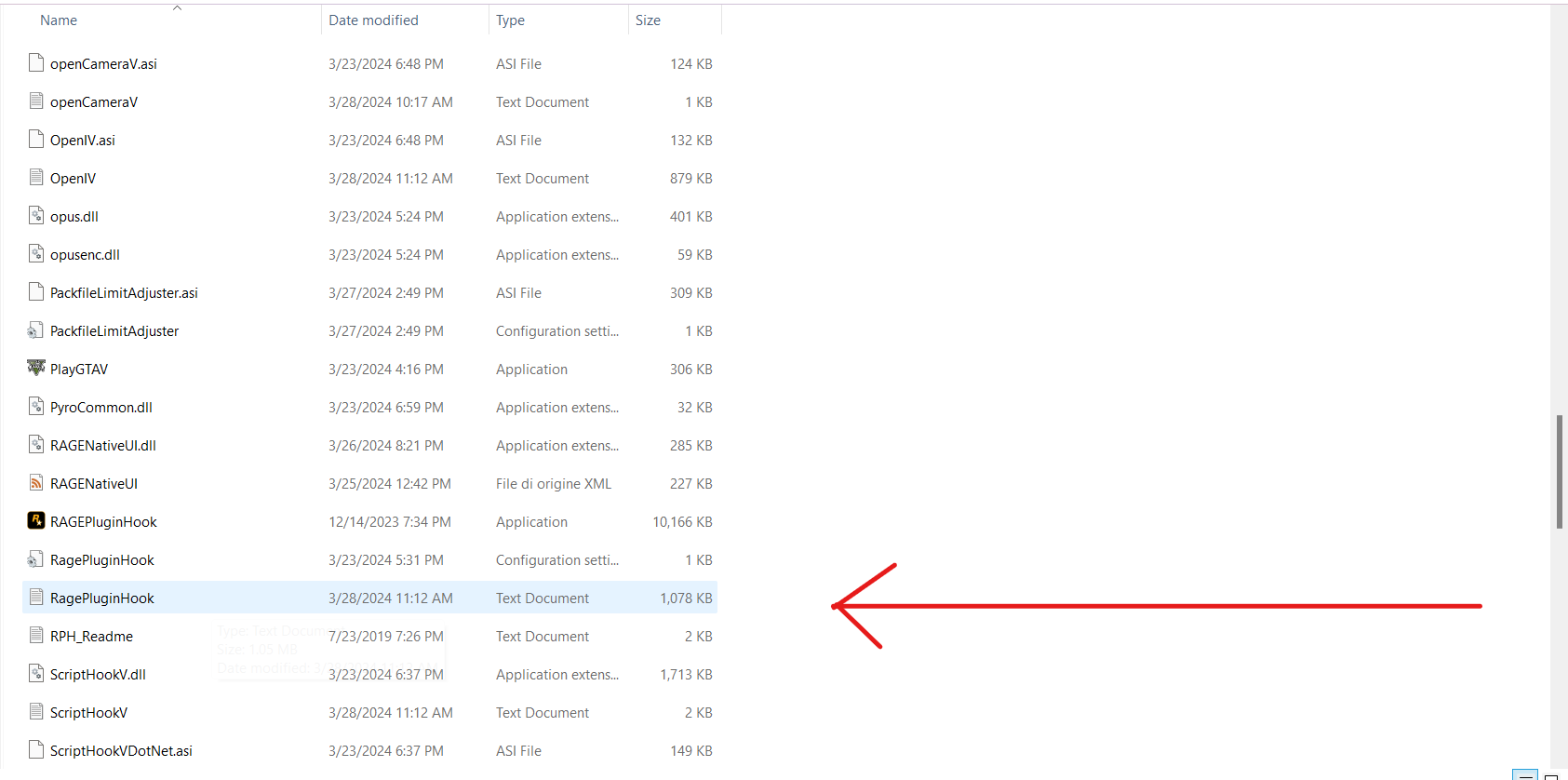Screen dimensions: 1568x780
Task: Select the RagePluginHook configuration settings icon
Action: (36, 559)
